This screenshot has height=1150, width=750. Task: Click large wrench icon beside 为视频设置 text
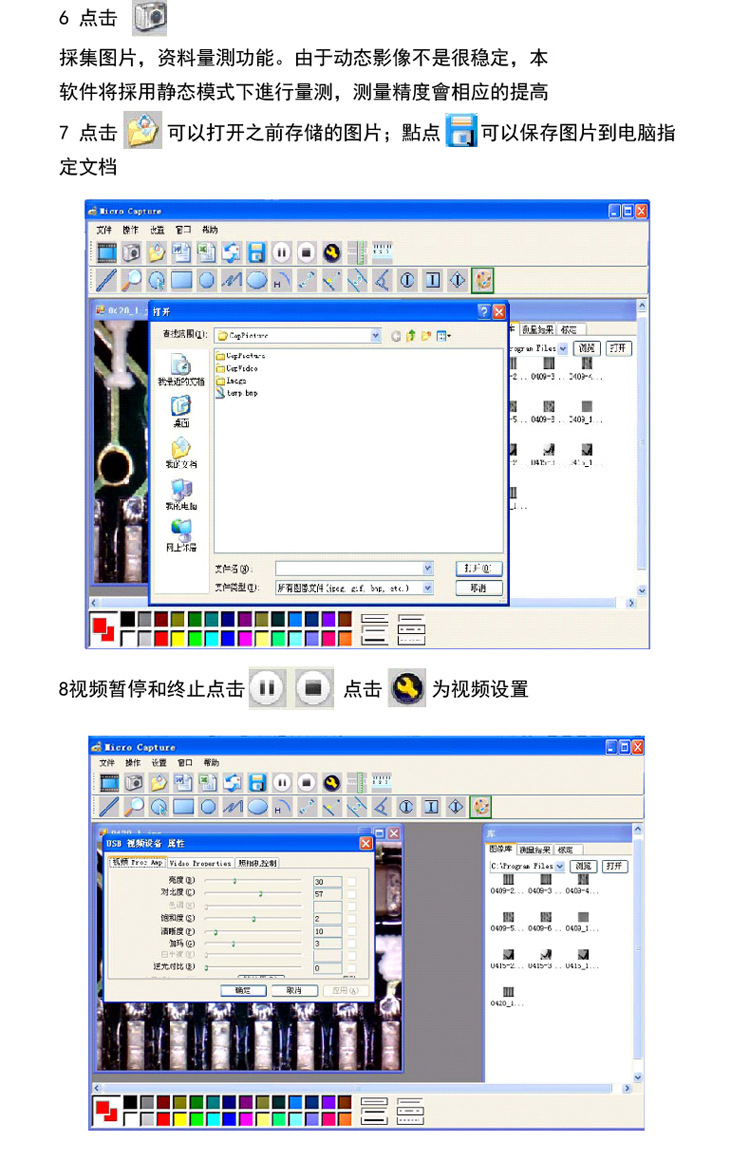407,688
